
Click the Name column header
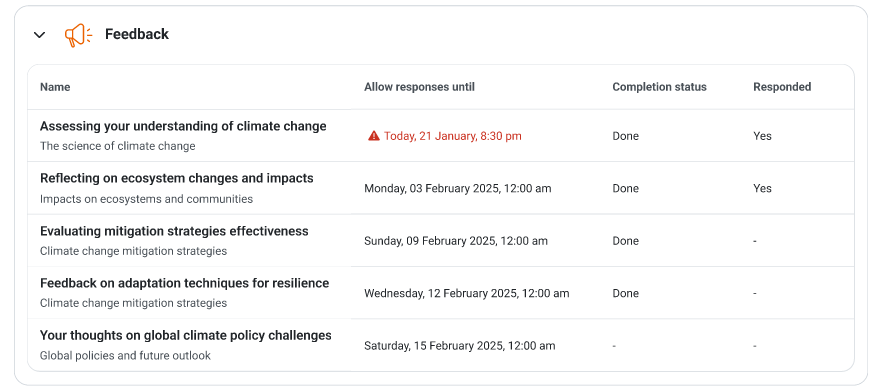click(x=55, y=87)
